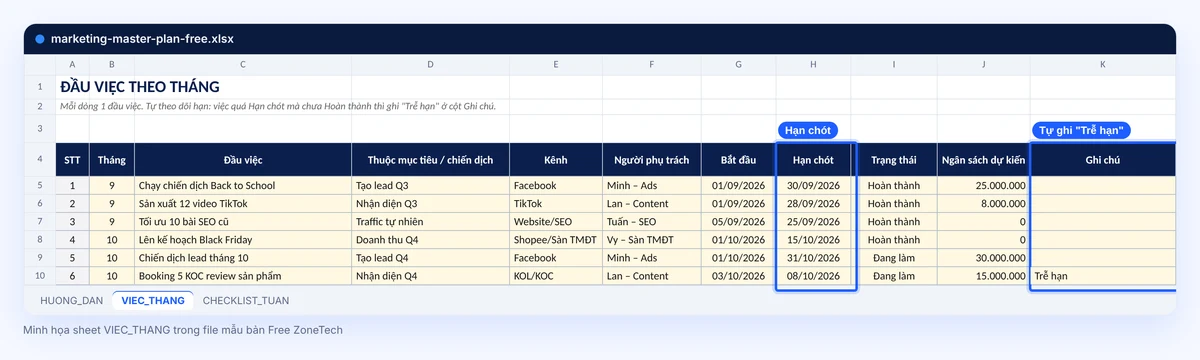Image resolution: width=1200 pixels, height=360 pixels.
Task: Click 'Lan – Content' in the KOC booking row
Action: point(651,275)
